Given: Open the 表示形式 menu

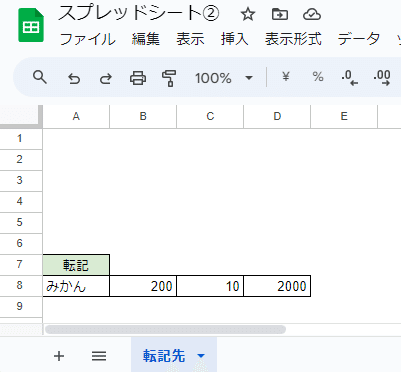Looking at the screenshot, I should coord(293,39).
